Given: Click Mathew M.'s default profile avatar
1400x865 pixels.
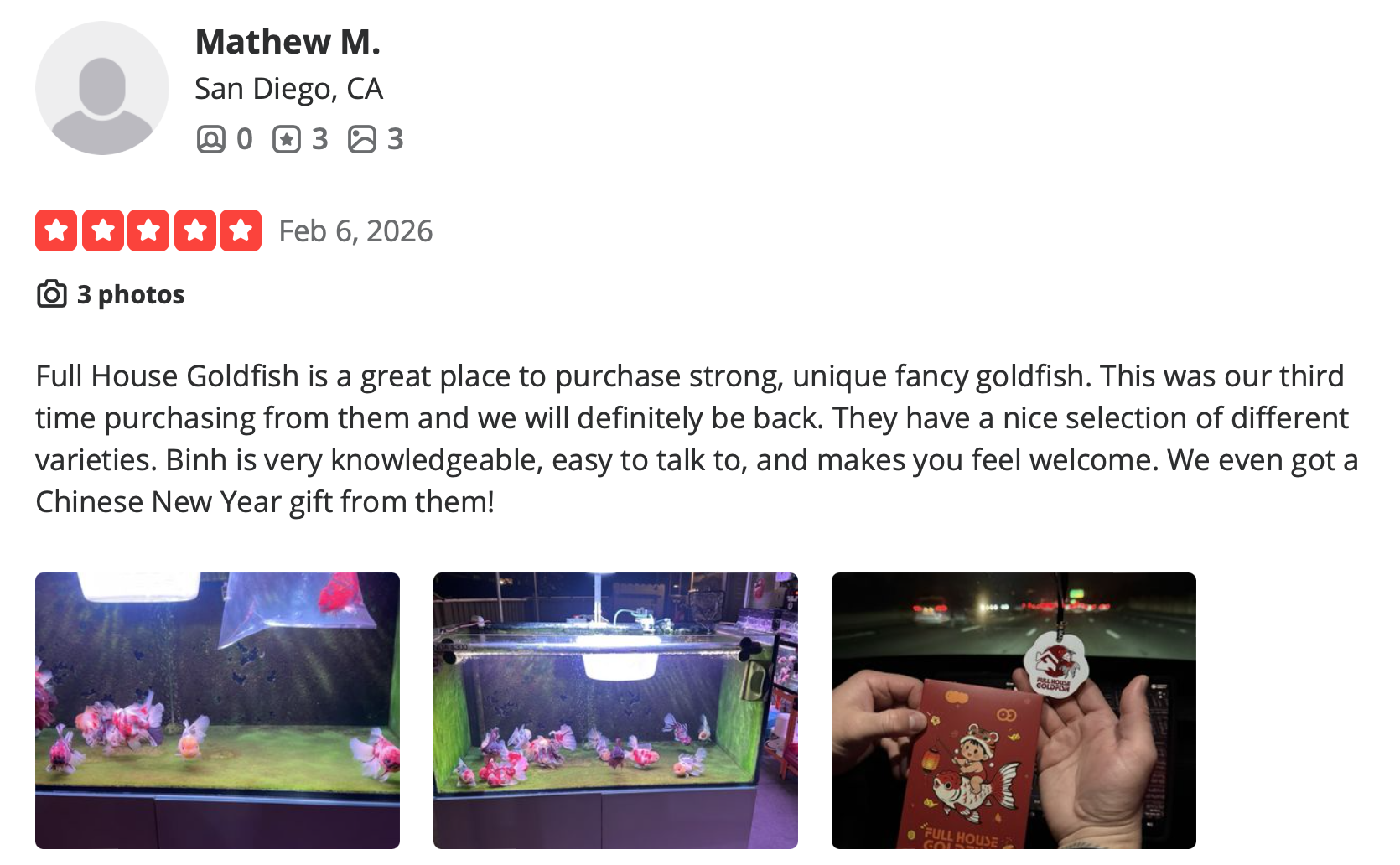Looking at the screenshot, I should coord(102,88).
